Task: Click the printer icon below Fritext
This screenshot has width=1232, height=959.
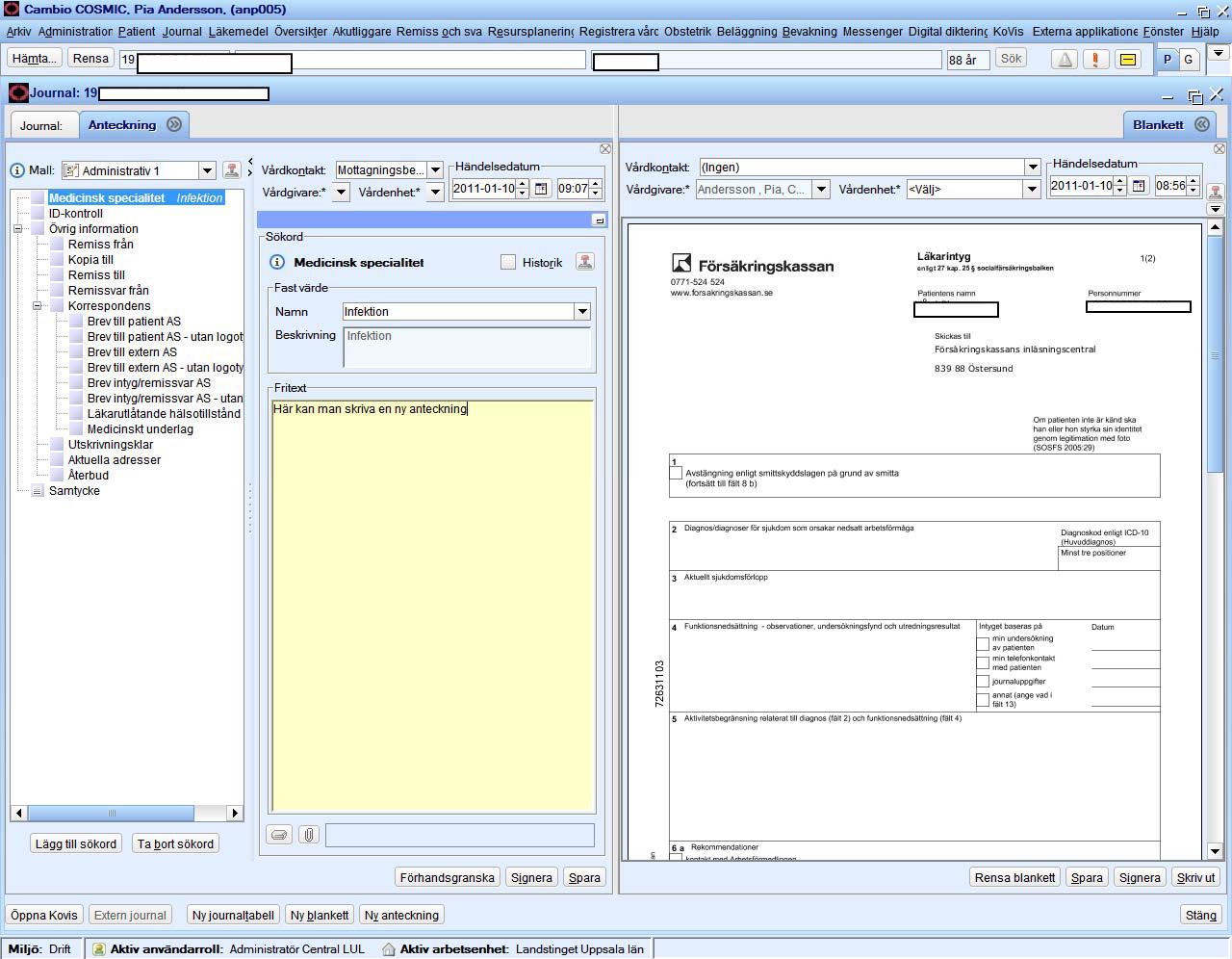Action: (279, 835)
